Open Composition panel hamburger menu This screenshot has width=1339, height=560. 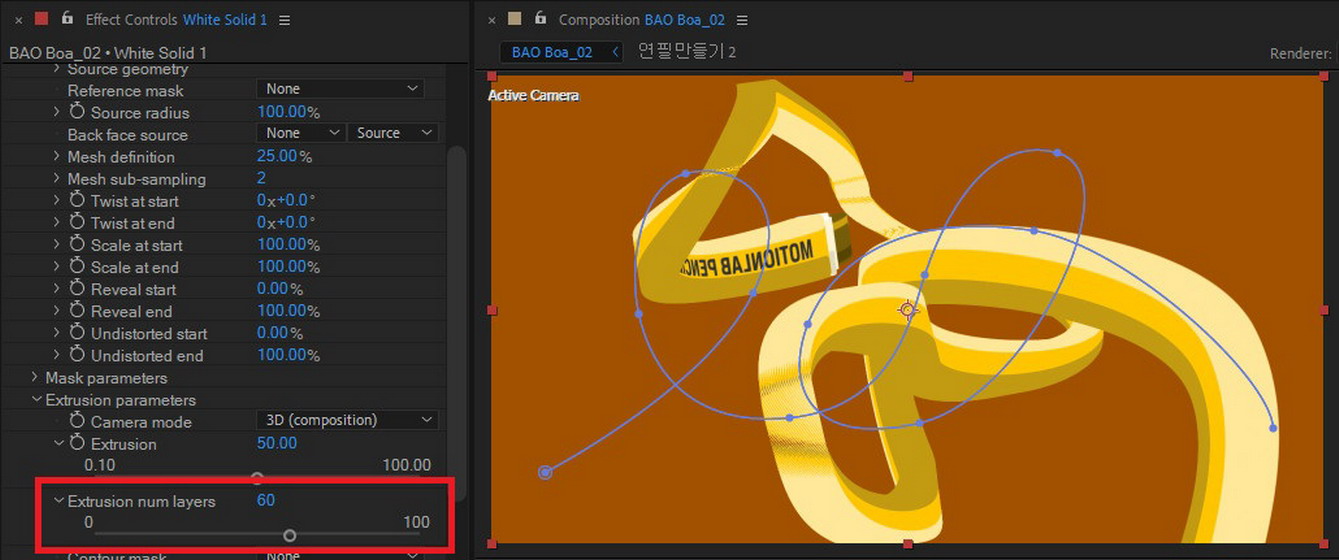click(741, 20)
